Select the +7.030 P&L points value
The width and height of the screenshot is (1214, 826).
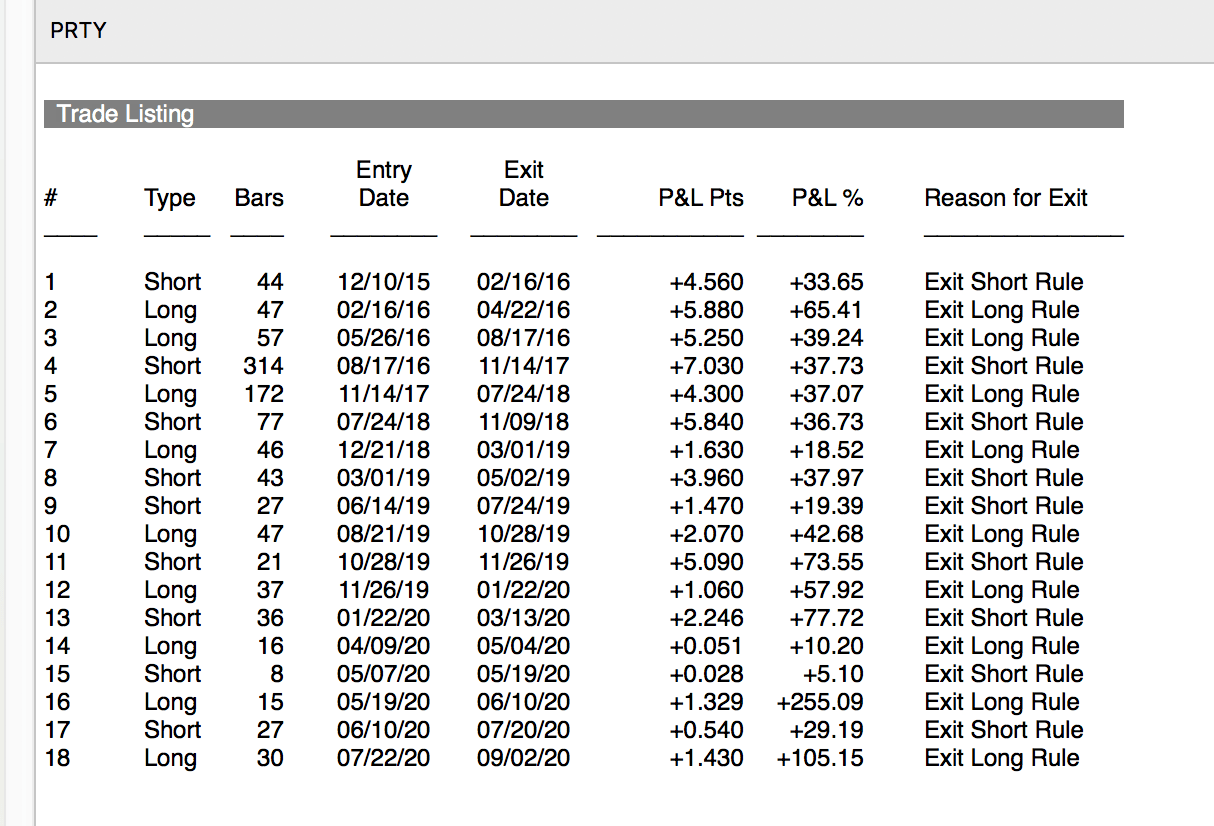(x=706, y=366)
